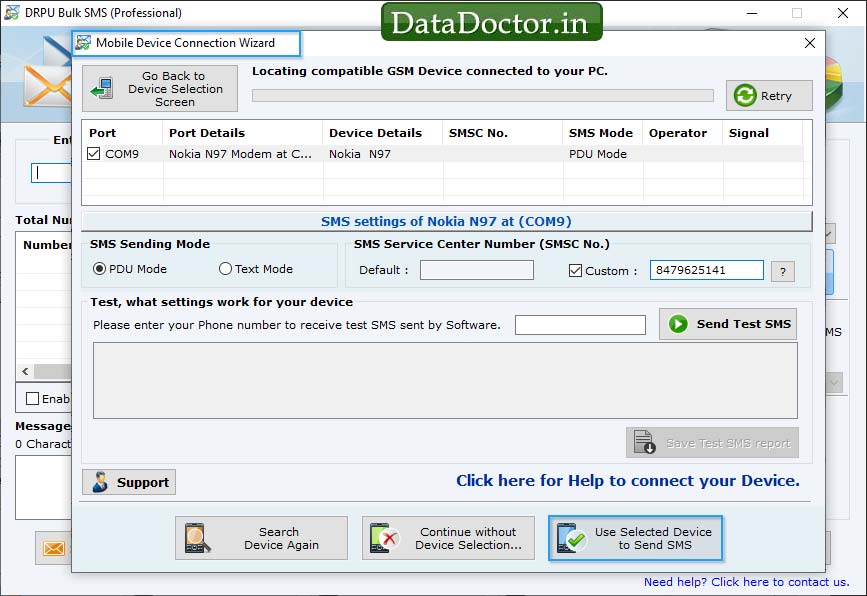Viewport: 867px width, 596px height.
Task: Open SMSC help question mark button
Action: (783, 271)
